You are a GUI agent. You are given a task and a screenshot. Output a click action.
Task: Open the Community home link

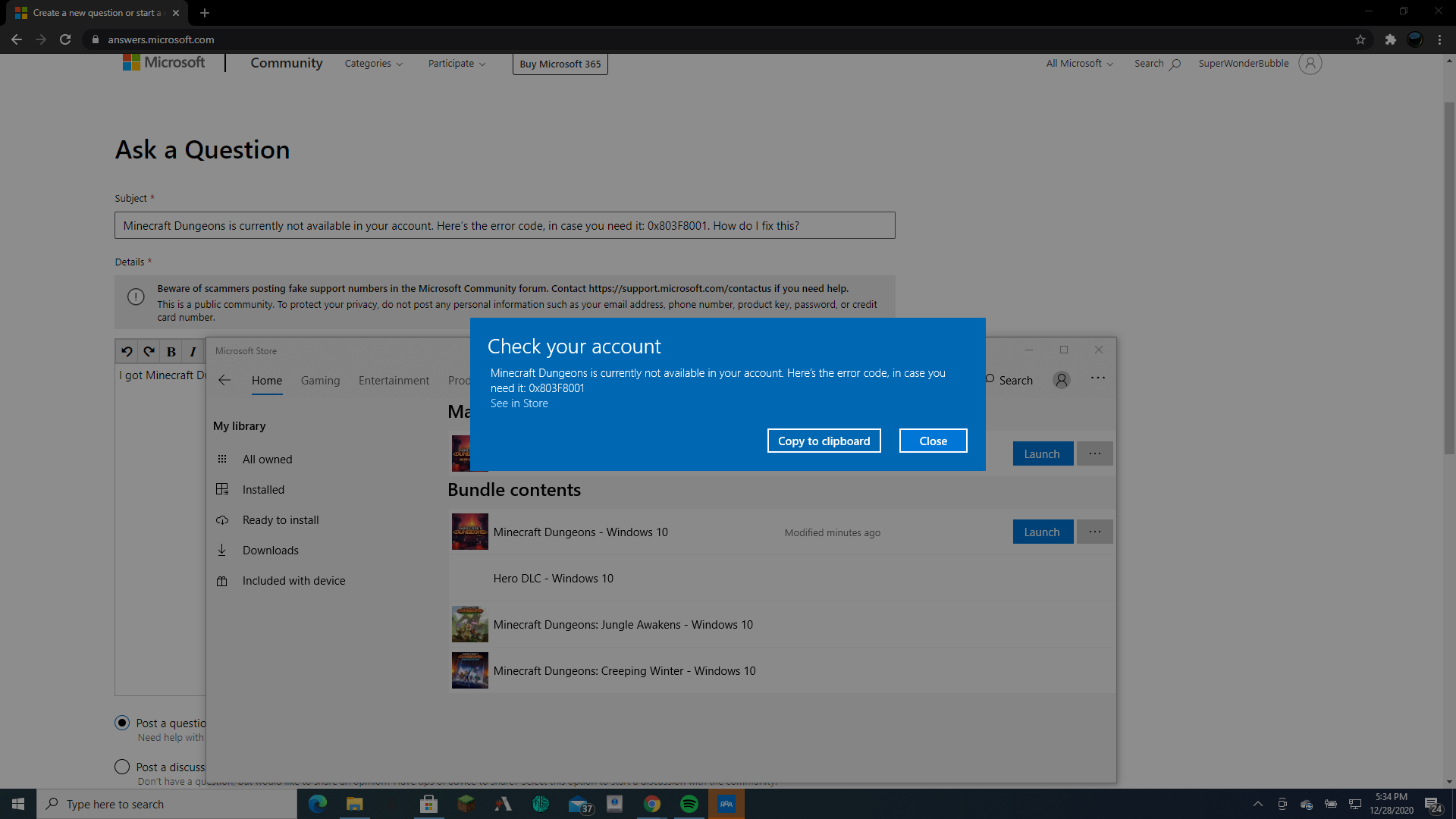(287, 63)
